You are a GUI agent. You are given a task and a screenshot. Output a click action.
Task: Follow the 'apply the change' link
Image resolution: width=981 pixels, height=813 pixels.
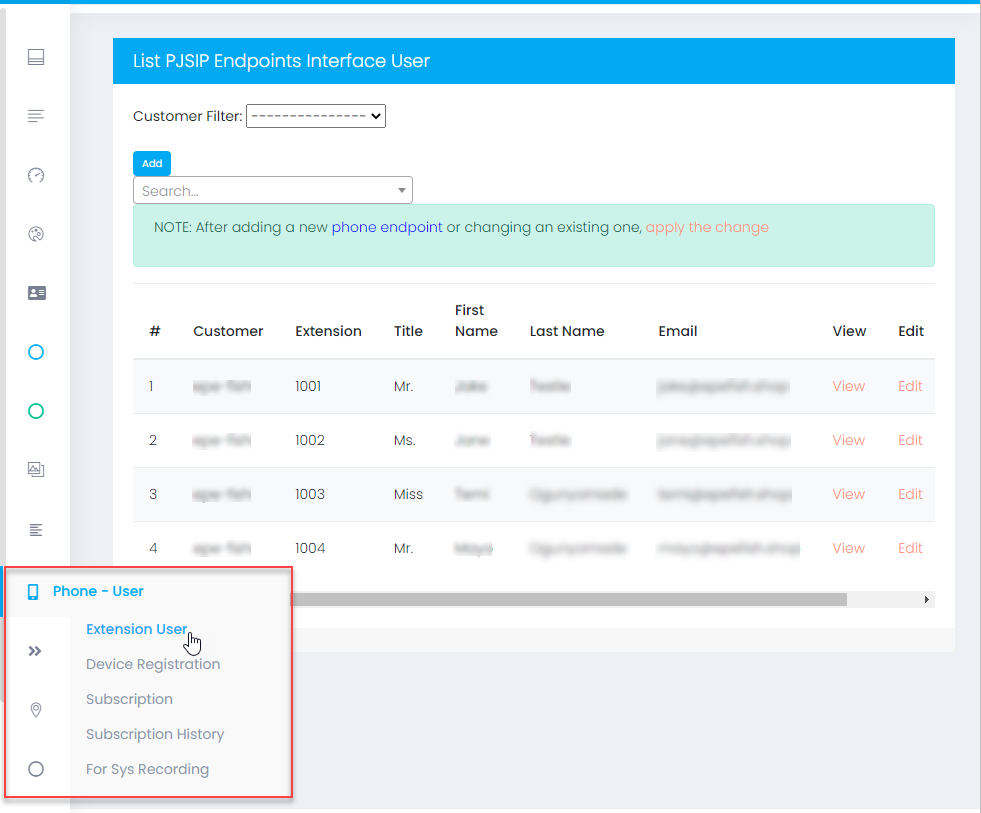(x=707, y=227)
